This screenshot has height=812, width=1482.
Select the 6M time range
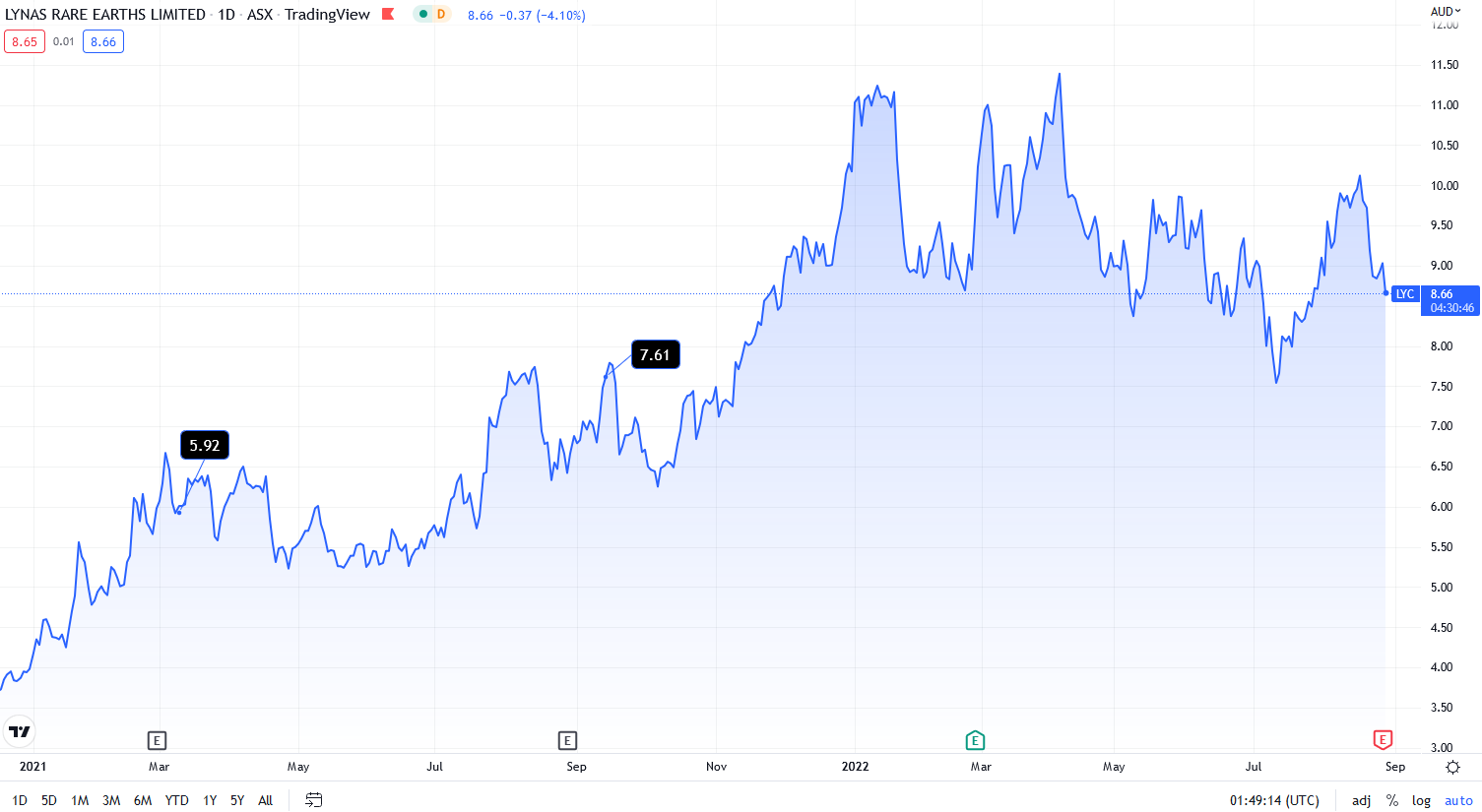(x=143, y=800)
